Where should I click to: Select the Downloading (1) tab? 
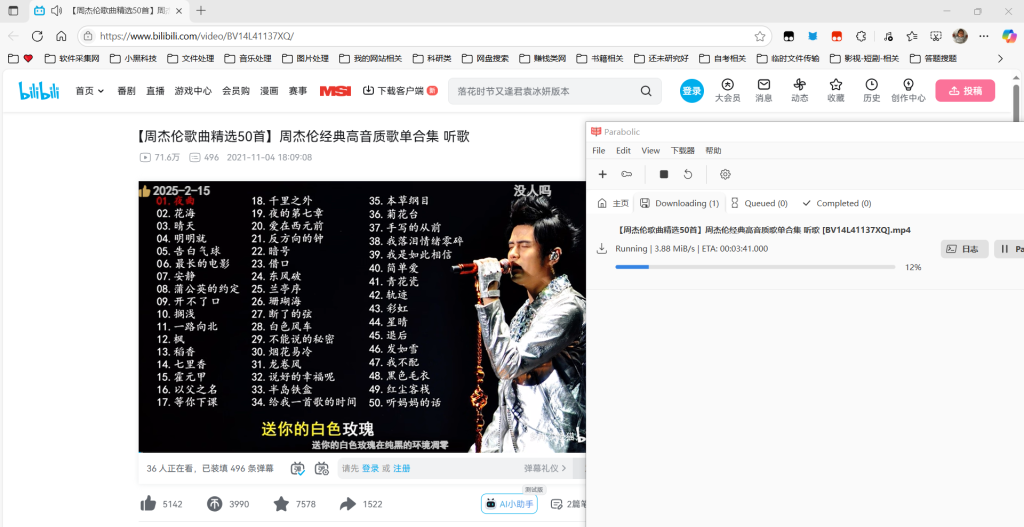680,203
